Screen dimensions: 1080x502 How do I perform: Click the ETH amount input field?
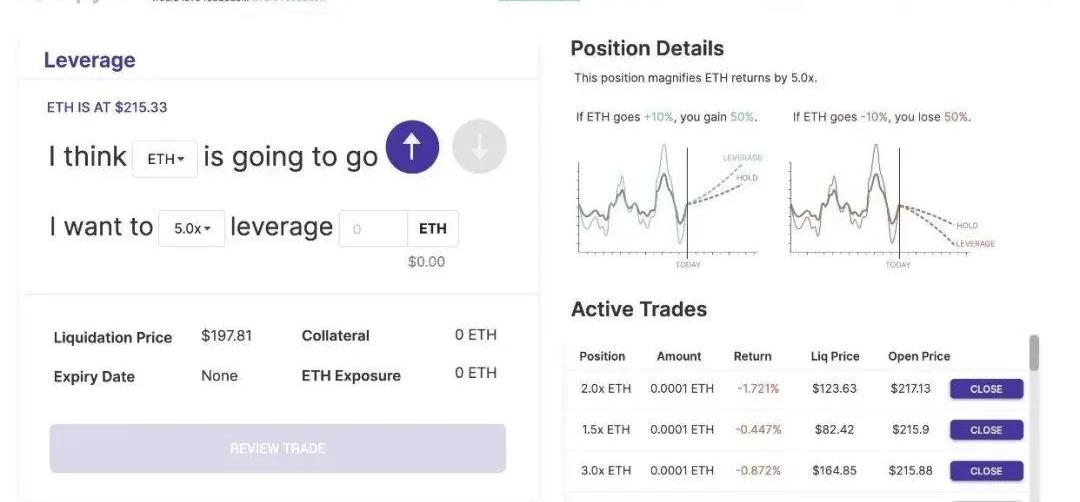coord(373,229)
